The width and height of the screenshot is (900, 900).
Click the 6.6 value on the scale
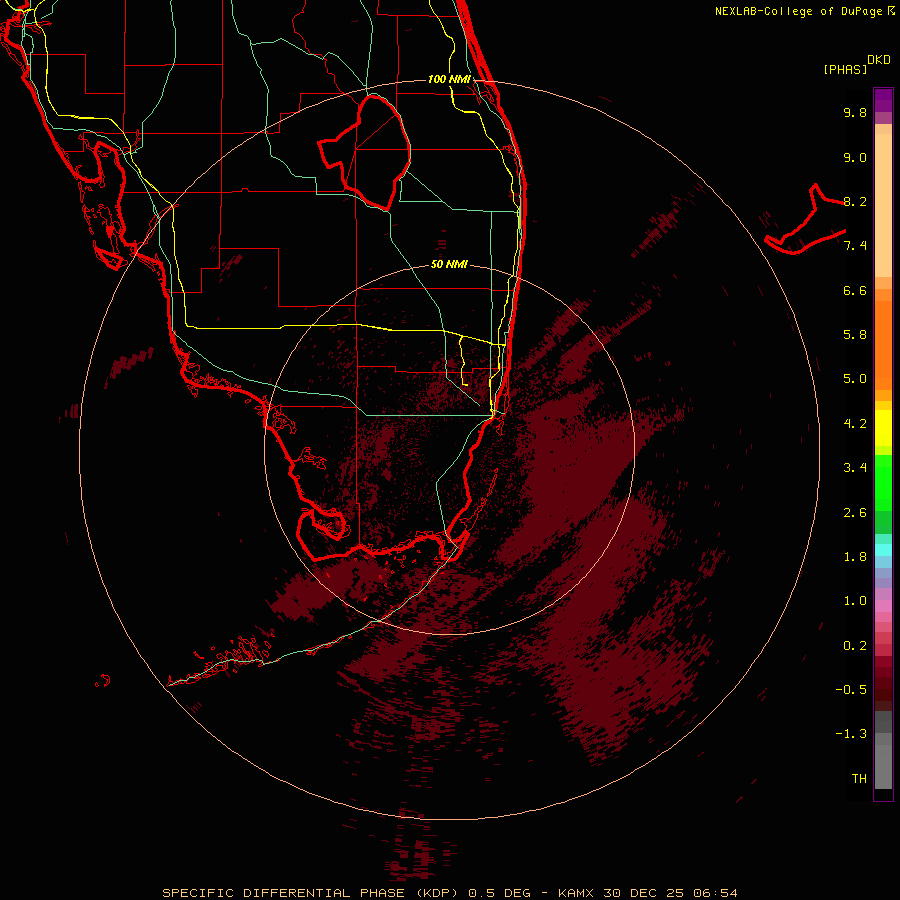click(855, 290)
